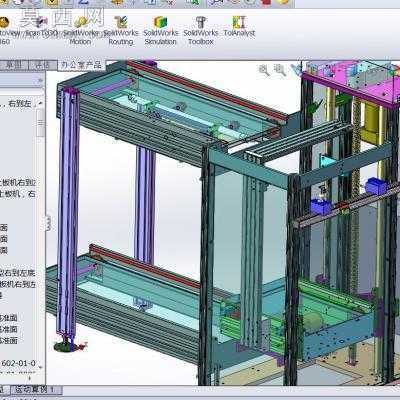This screenshot has height=400, width=400.
Task: Collapse the left panel using the side handle
Action: click(48, 223)
